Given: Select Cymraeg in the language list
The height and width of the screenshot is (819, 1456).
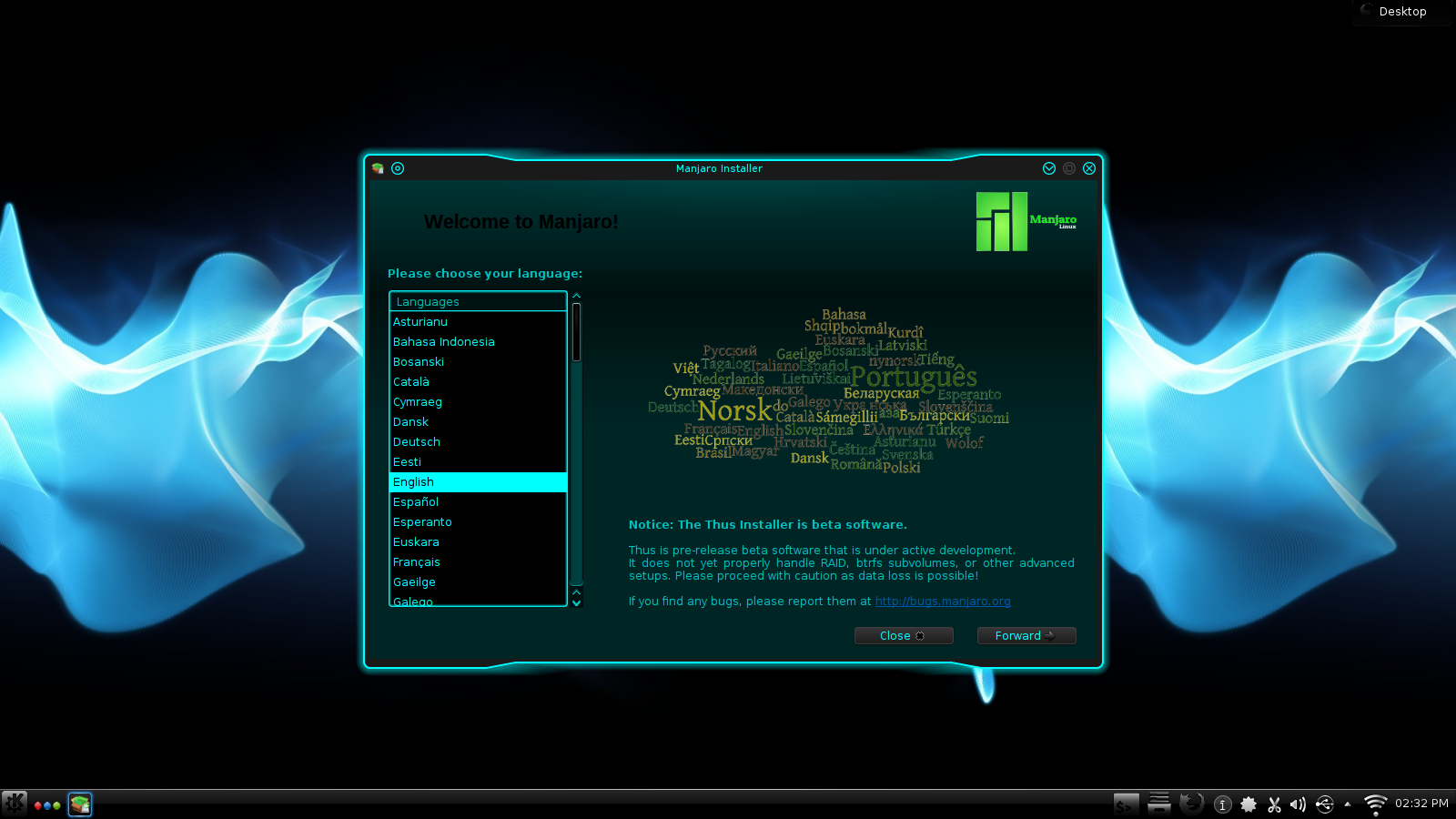Looking at the screenshot, I should pos(478,402).
